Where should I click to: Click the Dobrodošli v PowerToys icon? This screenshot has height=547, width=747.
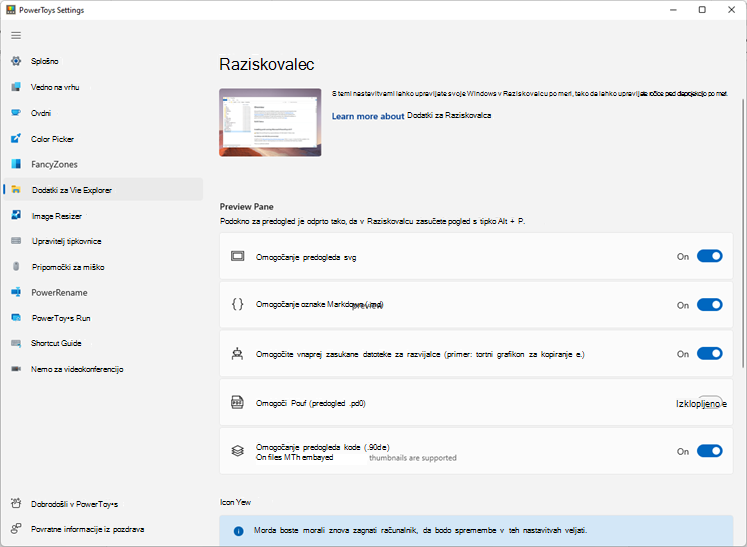[16, 503]
